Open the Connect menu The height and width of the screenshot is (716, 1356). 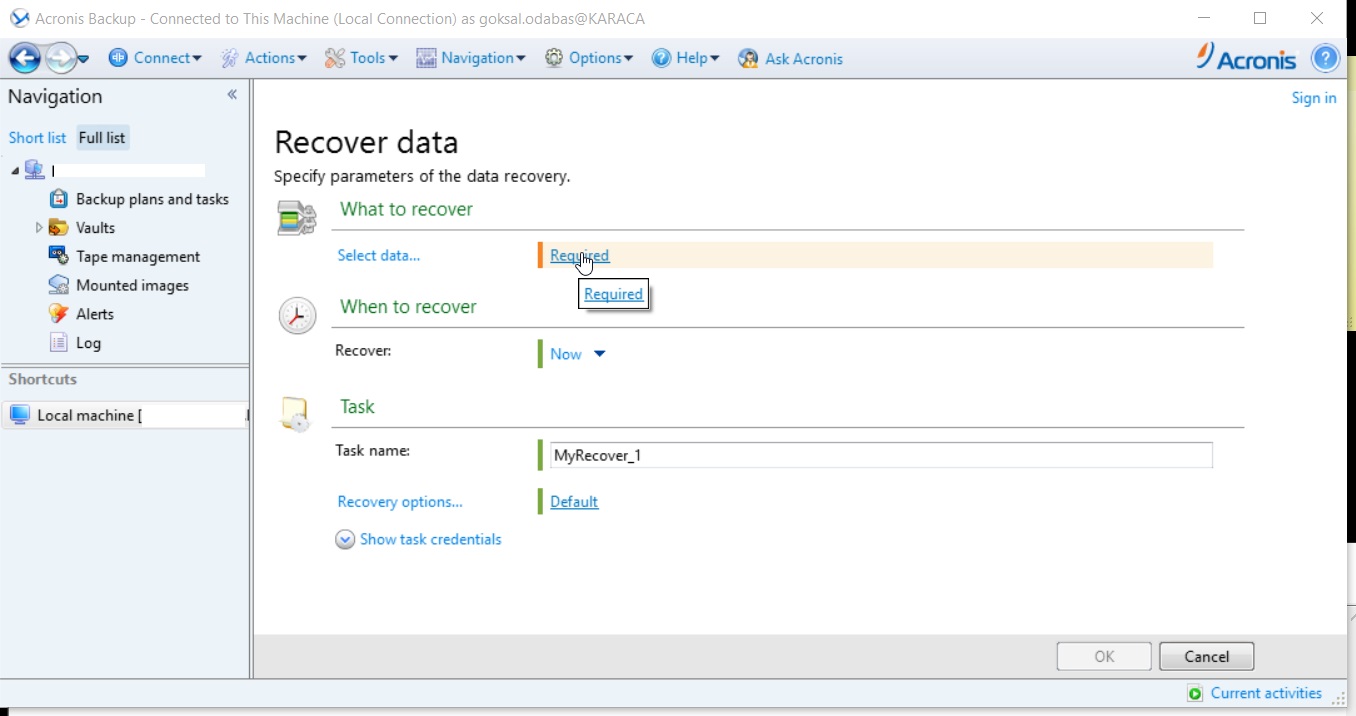tap(155, 58)
